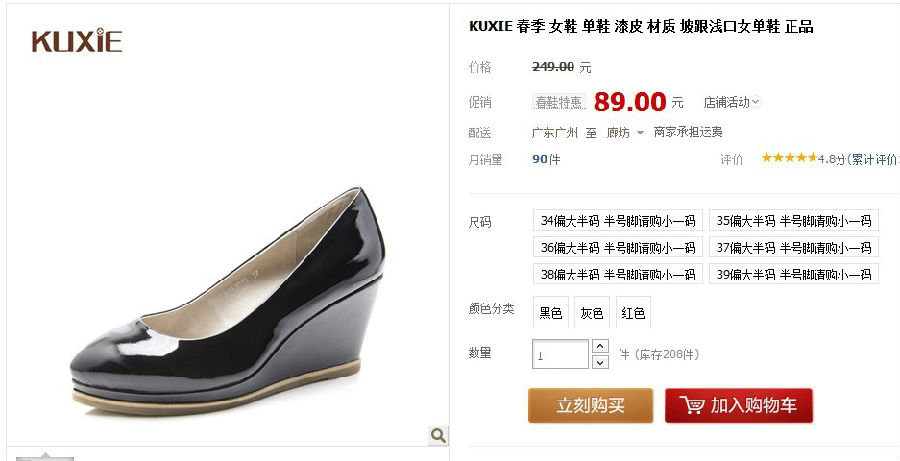Click the 立刻购买 buy now button
Screen dimensions: 900x461
coord(590,405)
